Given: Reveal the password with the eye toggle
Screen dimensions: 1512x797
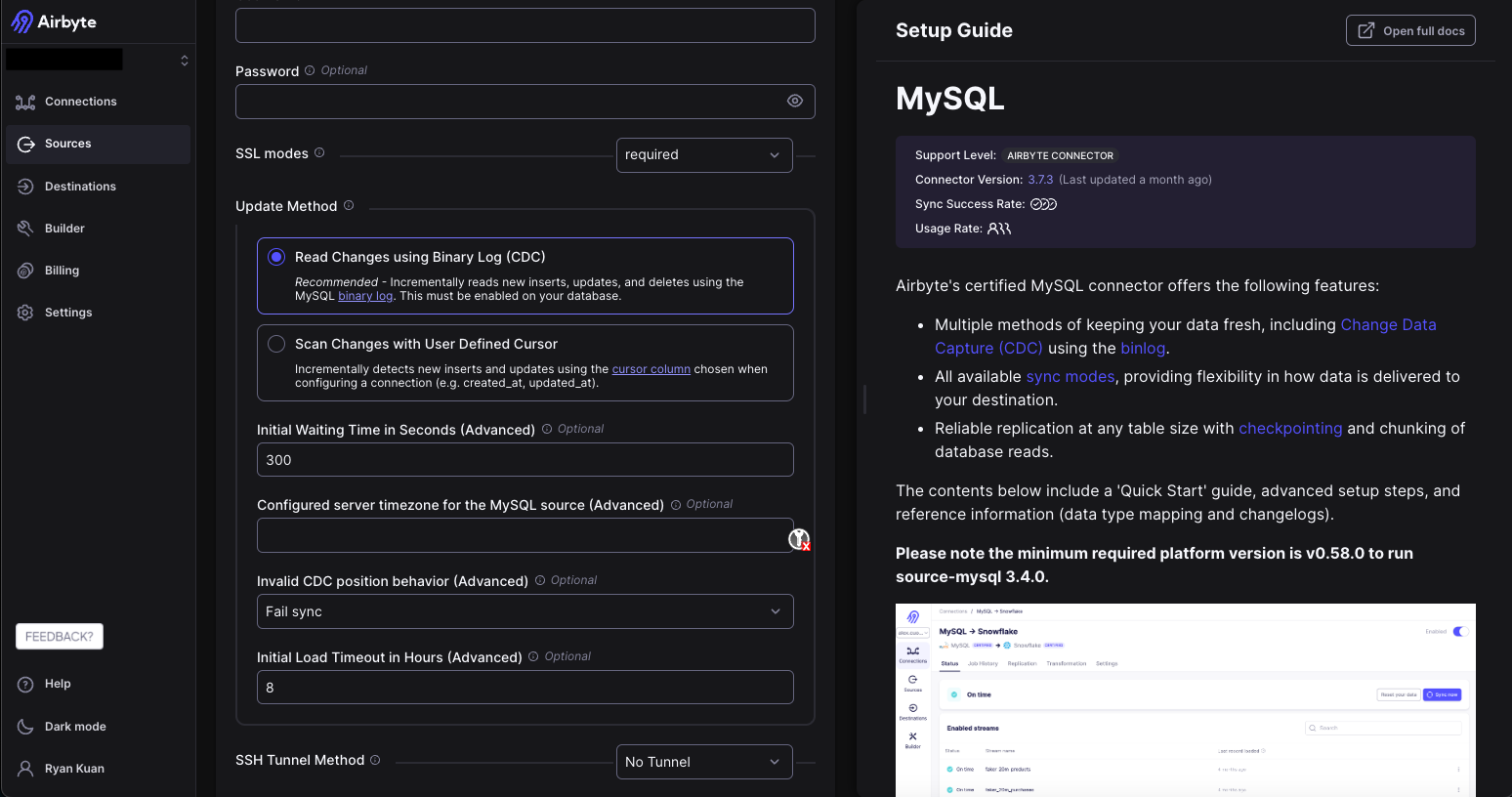Looking at the screenshot, I should point(794,101).
